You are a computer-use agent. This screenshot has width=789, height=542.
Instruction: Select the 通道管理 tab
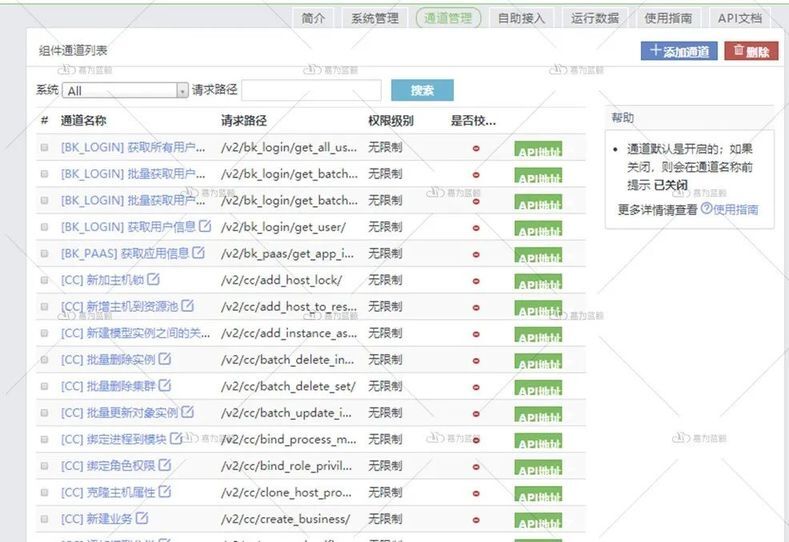pos(448,18)
